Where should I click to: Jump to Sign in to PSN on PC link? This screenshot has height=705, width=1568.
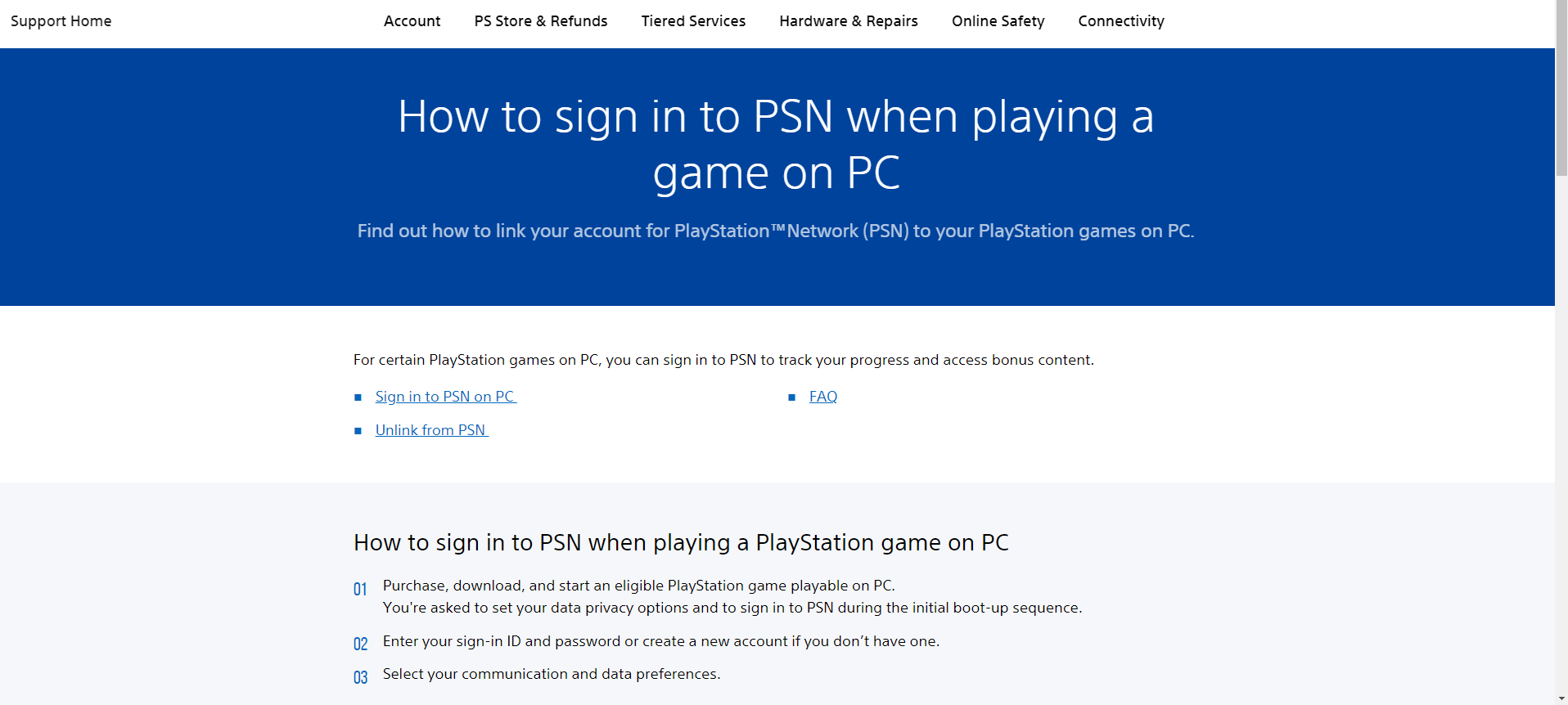click(445, 397)
